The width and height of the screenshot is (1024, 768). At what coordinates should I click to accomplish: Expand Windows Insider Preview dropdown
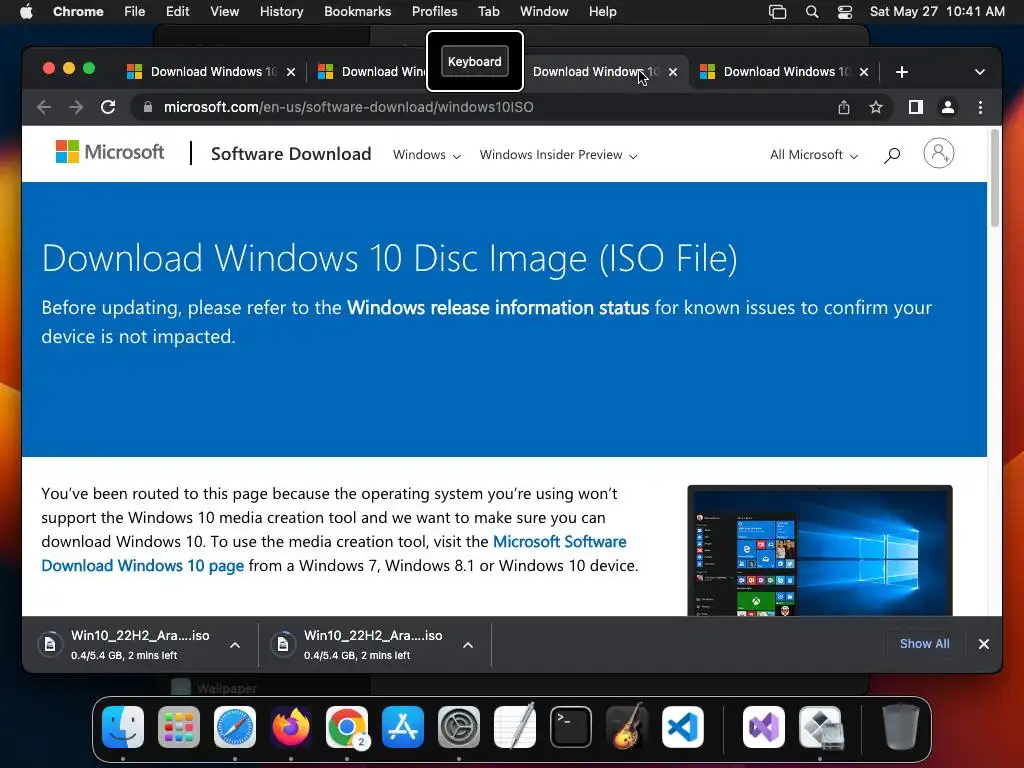tap(558, 155)
